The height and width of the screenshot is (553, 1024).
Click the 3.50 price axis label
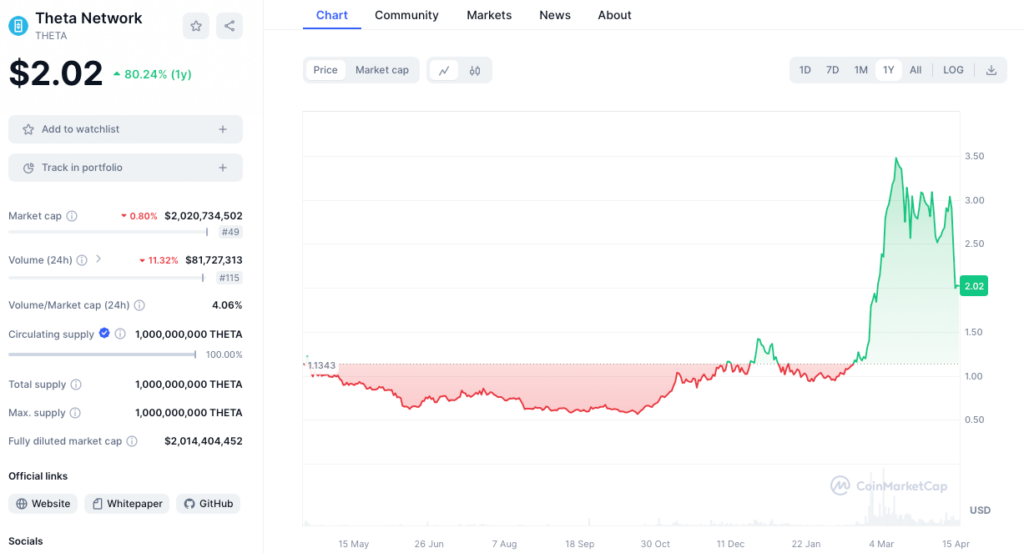pos(974,156)
